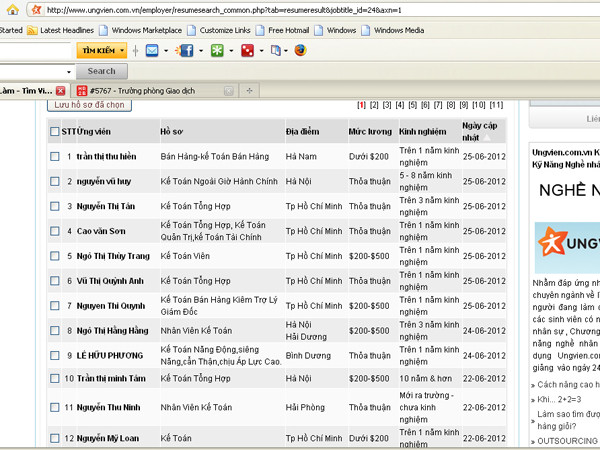Click the Facebook toolbar icon

click(185, 50)
